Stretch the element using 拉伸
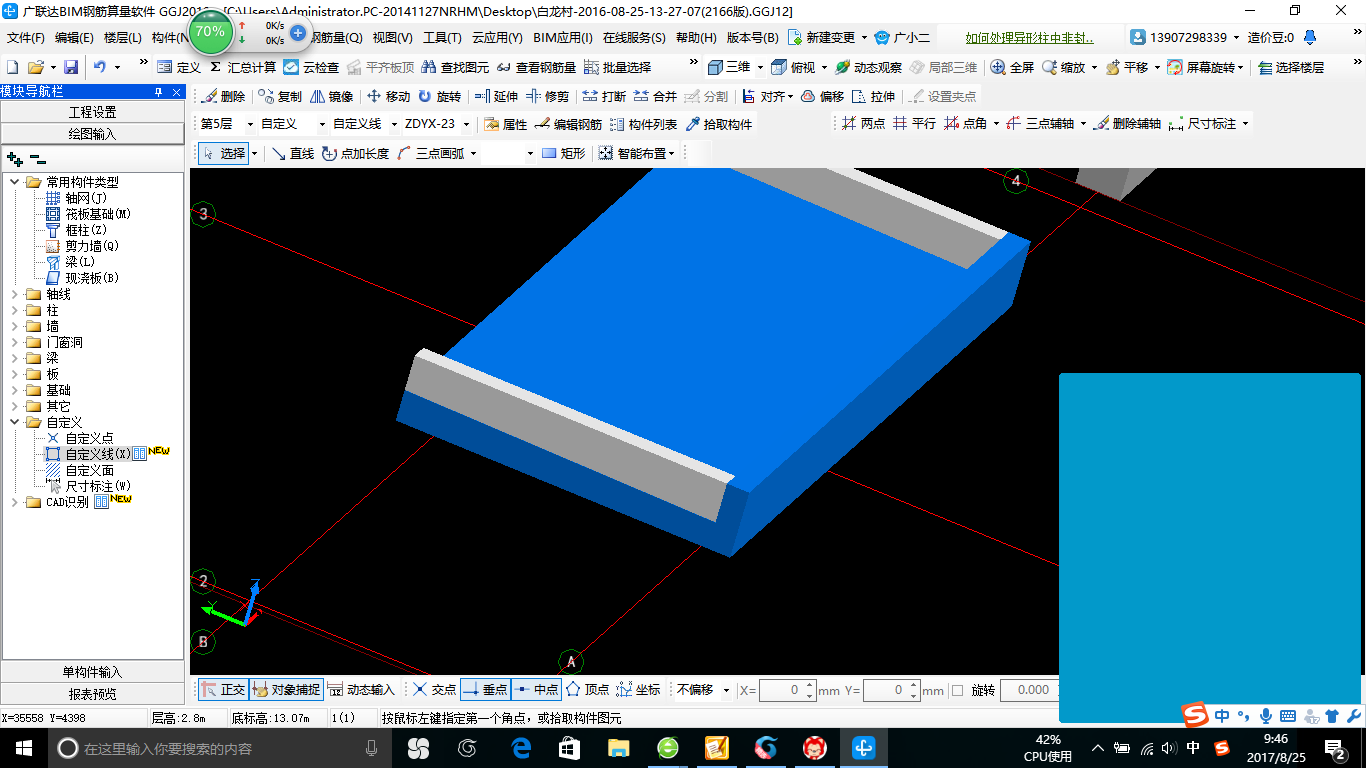 [873, 96]
